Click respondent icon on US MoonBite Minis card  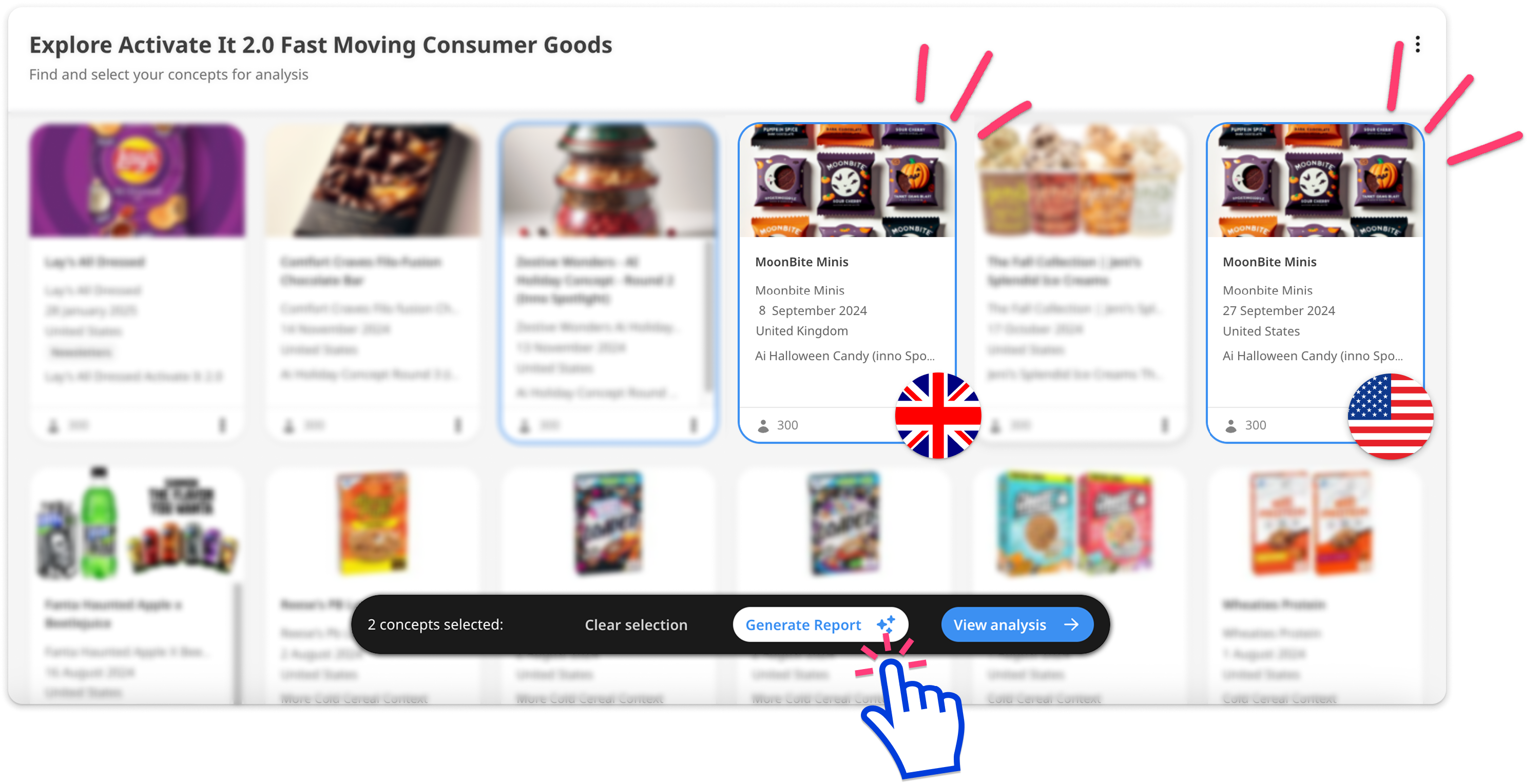click(1230, 425)
